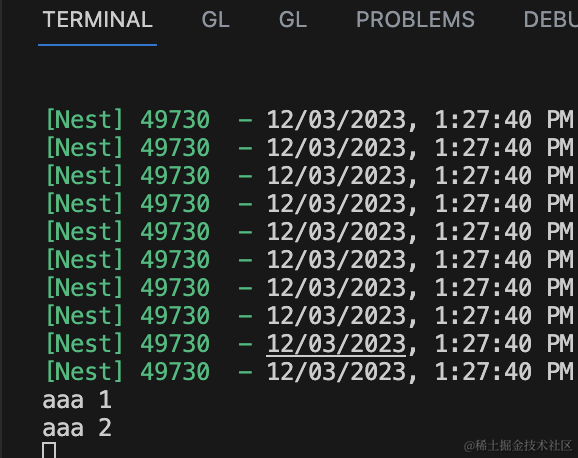Click the hollow terminal cursor block
This screenshot has height=458, width=578.
49,450
